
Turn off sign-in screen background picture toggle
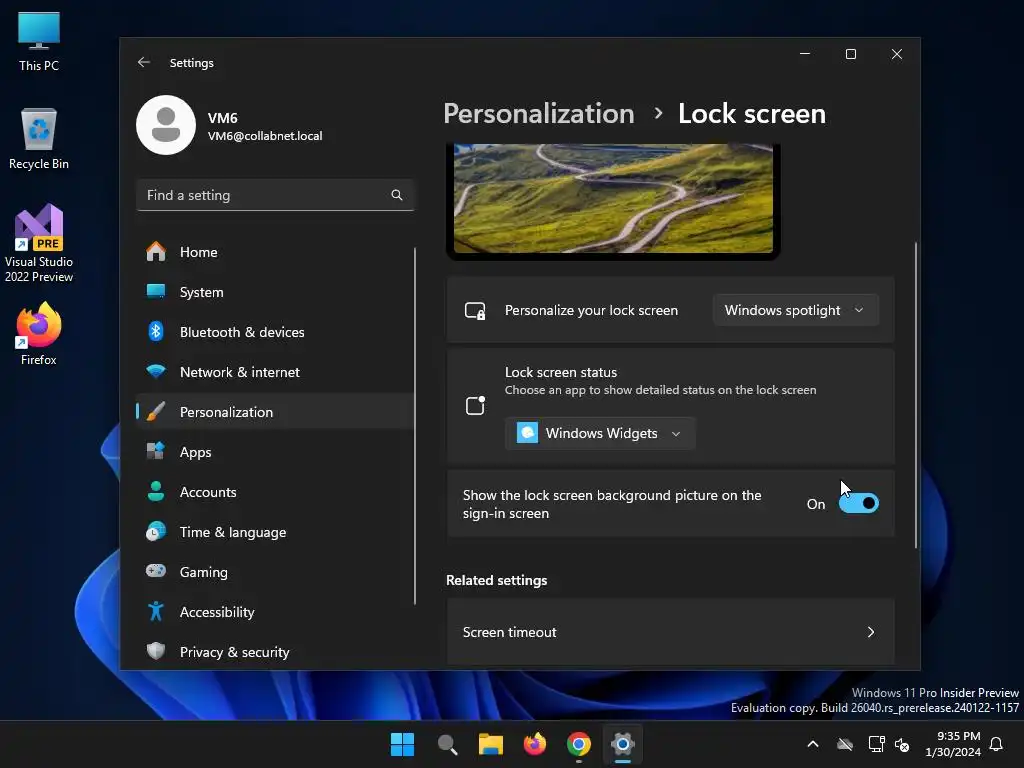[x=859, y=504]
